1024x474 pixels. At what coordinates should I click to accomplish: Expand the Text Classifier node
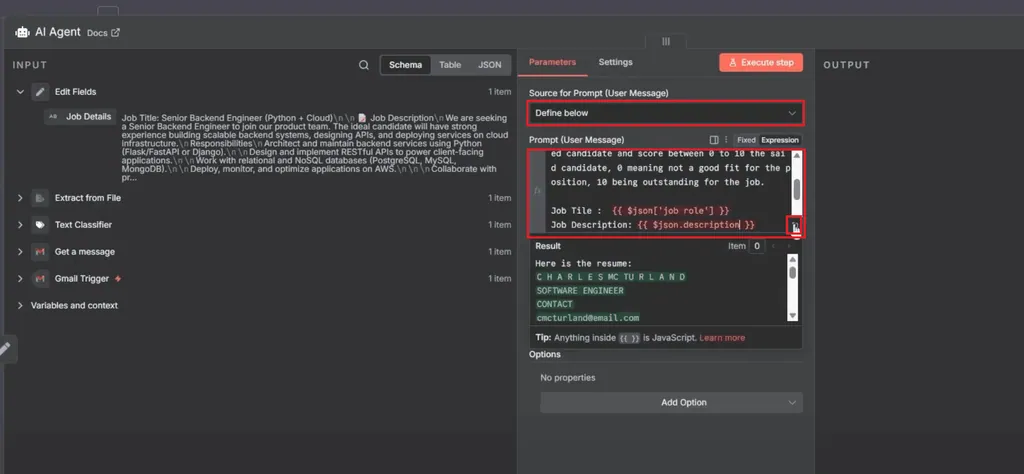(x=20, y=225)
